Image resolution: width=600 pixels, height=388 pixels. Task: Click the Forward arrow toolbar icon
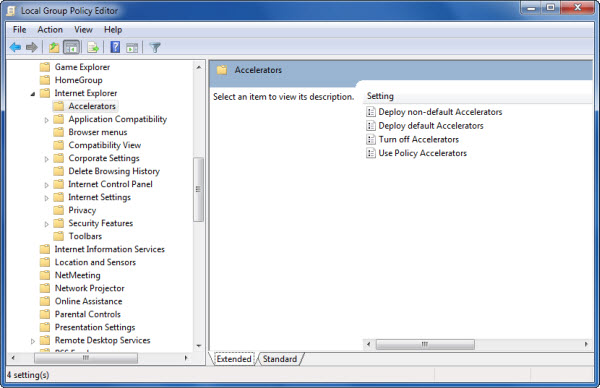tap(32, 47)
